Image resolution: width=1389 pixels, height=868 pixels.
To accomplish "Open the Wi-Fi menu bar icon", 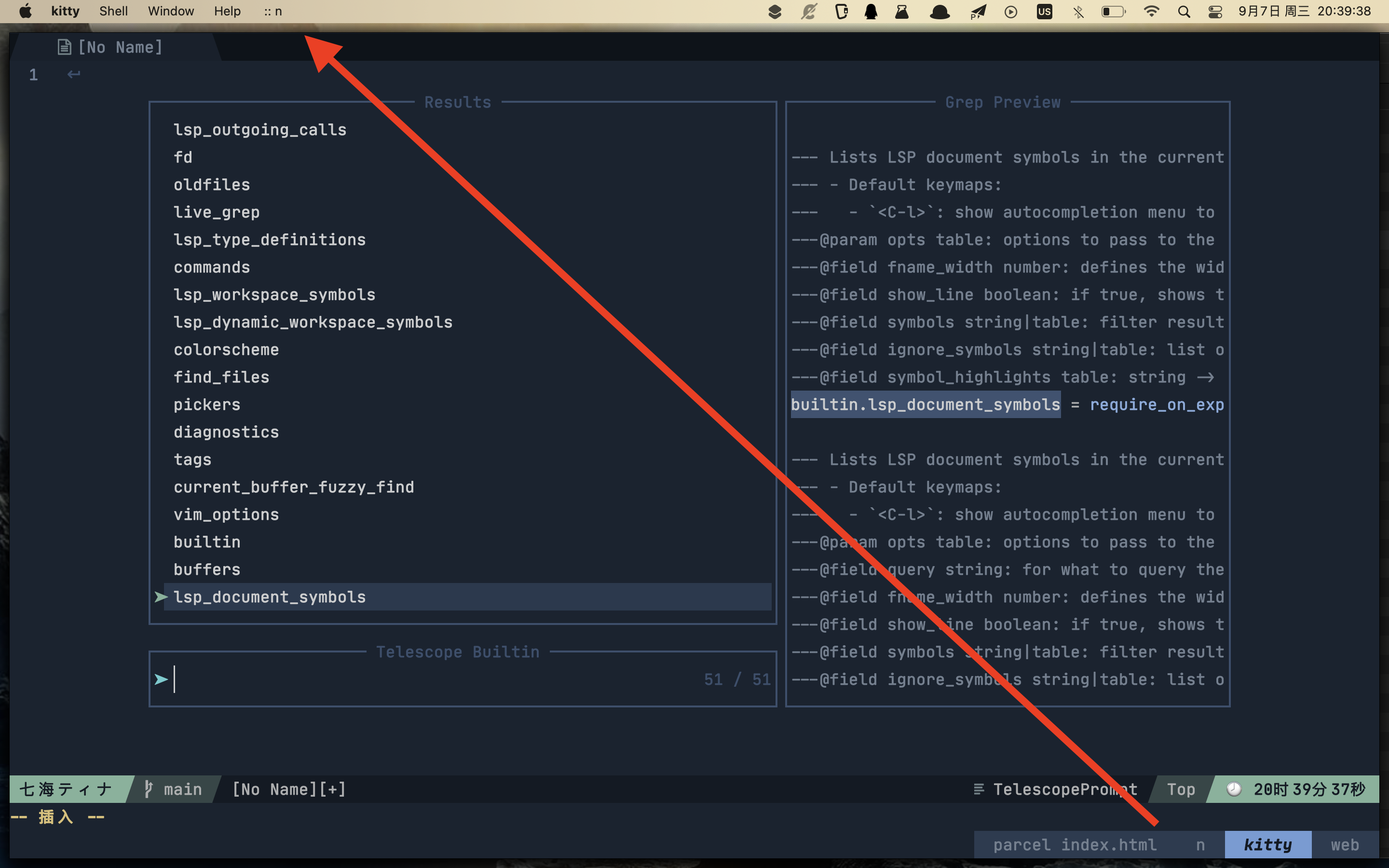I will 1151,12.
